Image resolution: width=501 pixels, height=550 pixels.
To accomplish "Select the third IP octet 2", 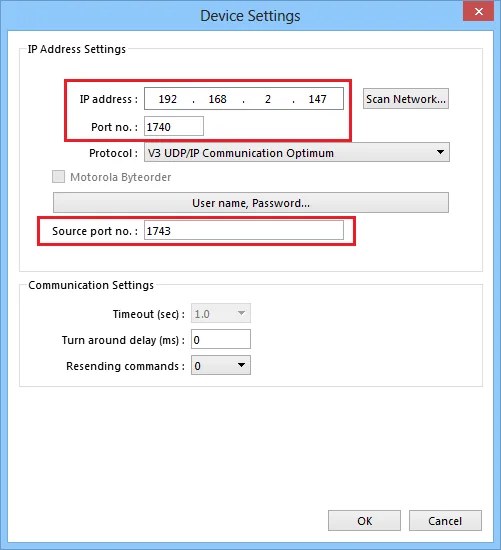I will (268, 99).
